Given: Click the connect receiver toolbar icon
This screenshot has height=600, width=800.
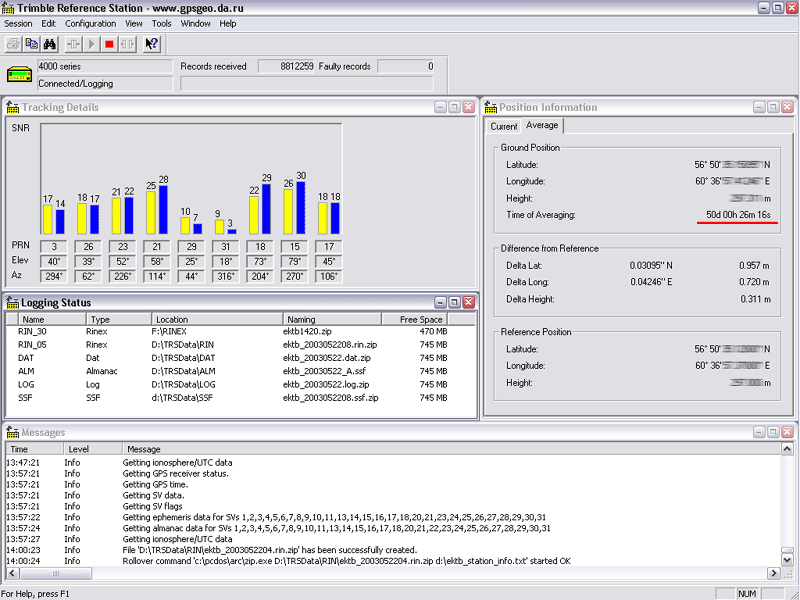Looking at the screenshot, I should pyautogui.click(x=74, y=44).
